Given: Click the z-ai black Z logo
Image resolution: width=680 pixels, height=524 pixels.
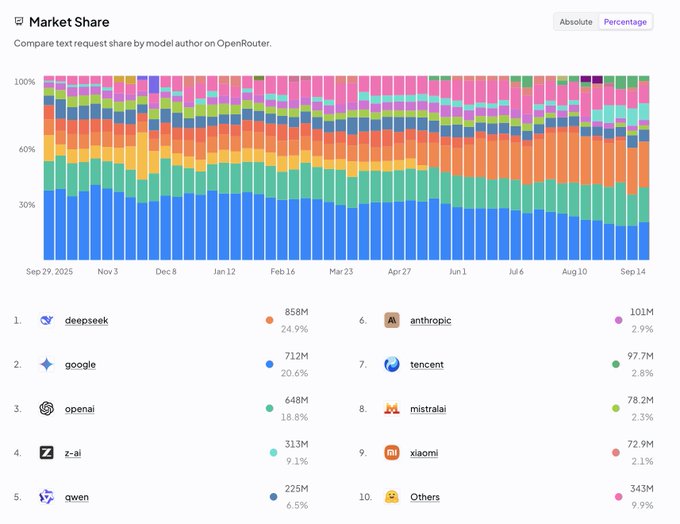Looking at the screenshot, I should (x=46, y=453).
